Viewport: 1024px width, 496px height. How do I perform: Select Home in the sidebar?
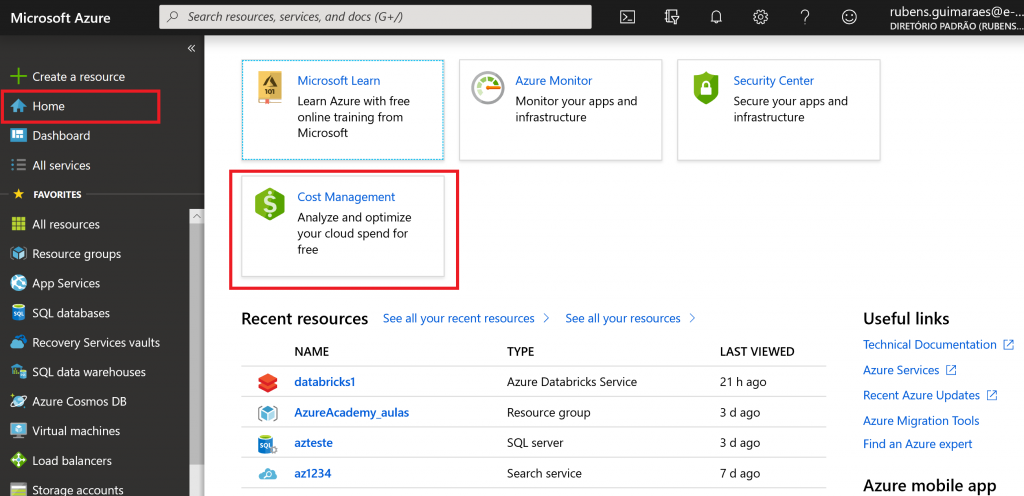[x=48, y=106]
